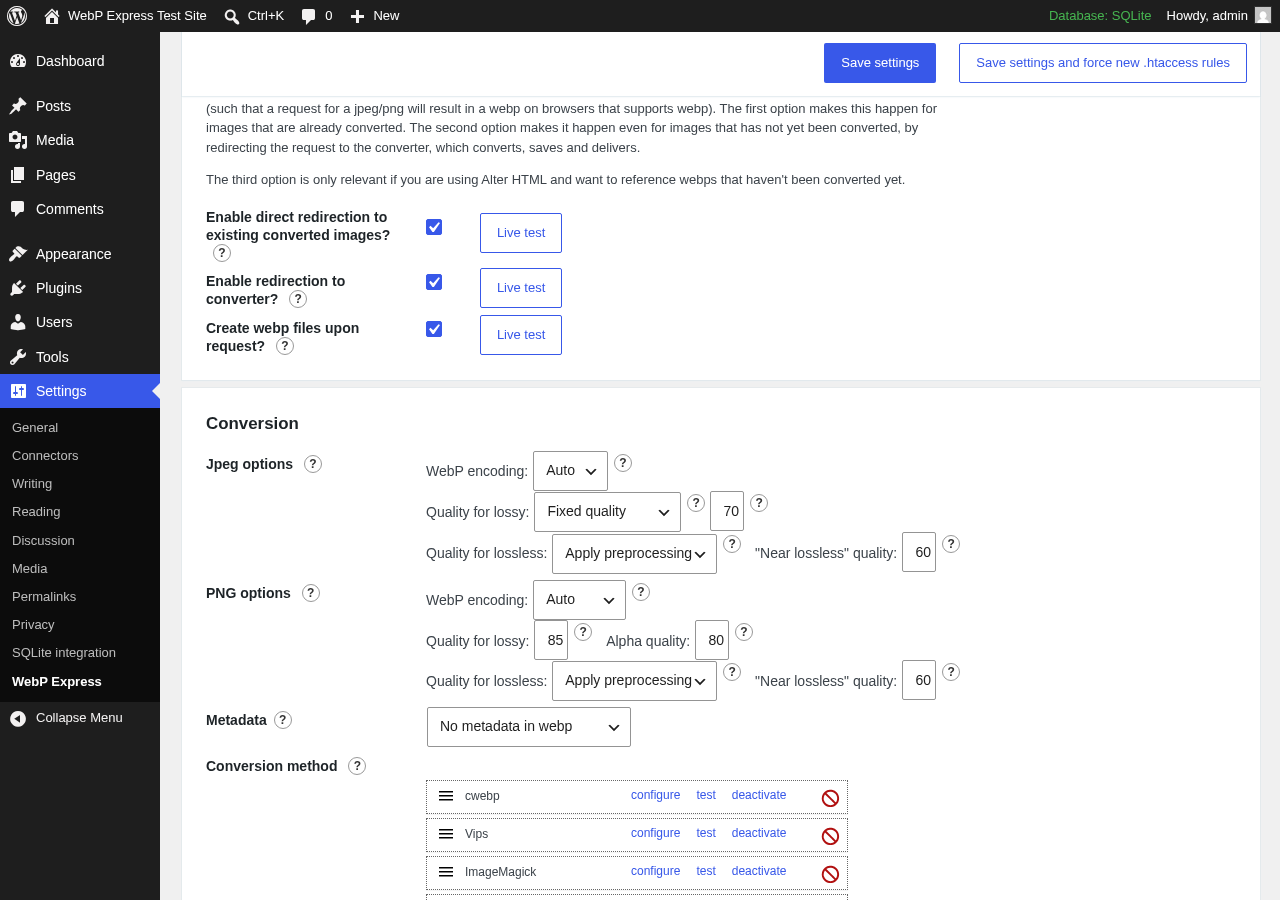Click the Dashboard gauge icon
The image size is (1280, 900).
pyautogui.click(x=18, y=61)
